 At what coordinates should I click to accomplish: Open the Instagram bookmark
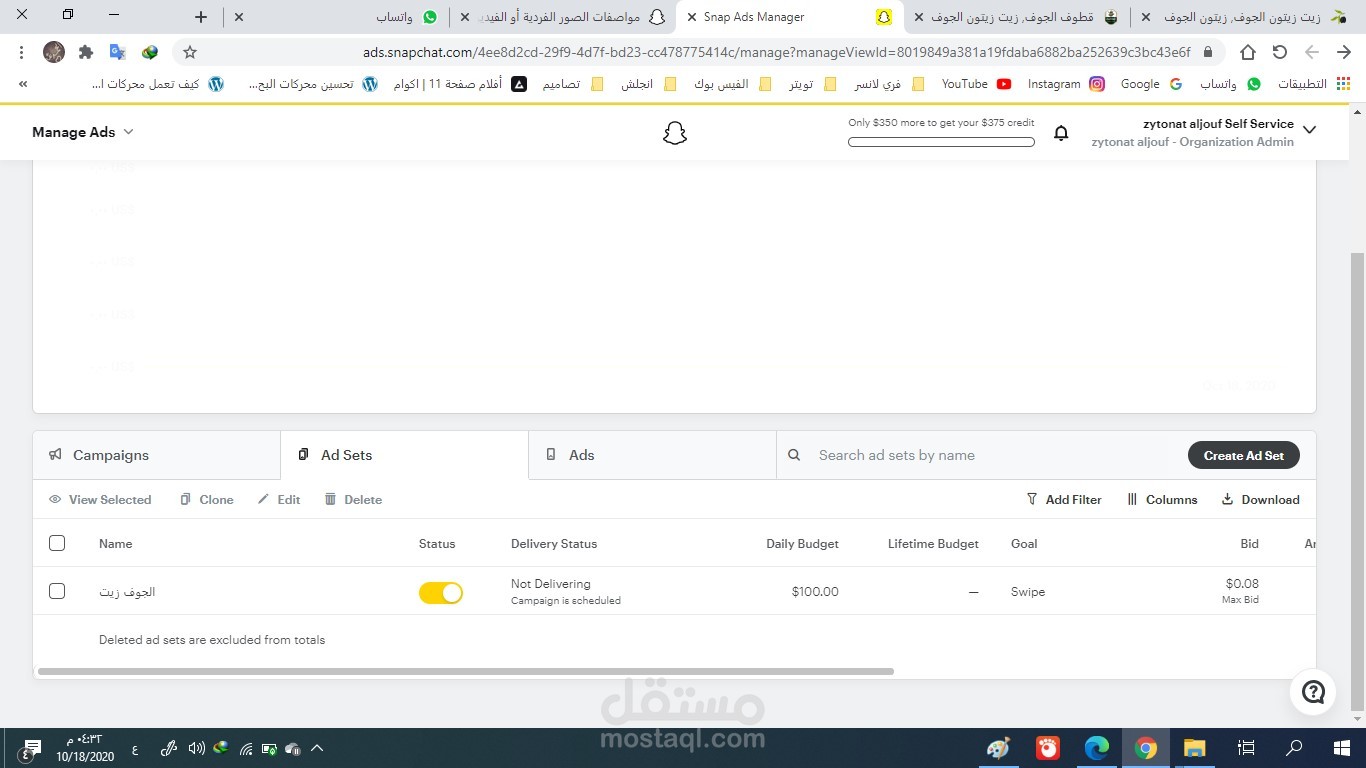pyautogui.click(x=1066, y=84)
